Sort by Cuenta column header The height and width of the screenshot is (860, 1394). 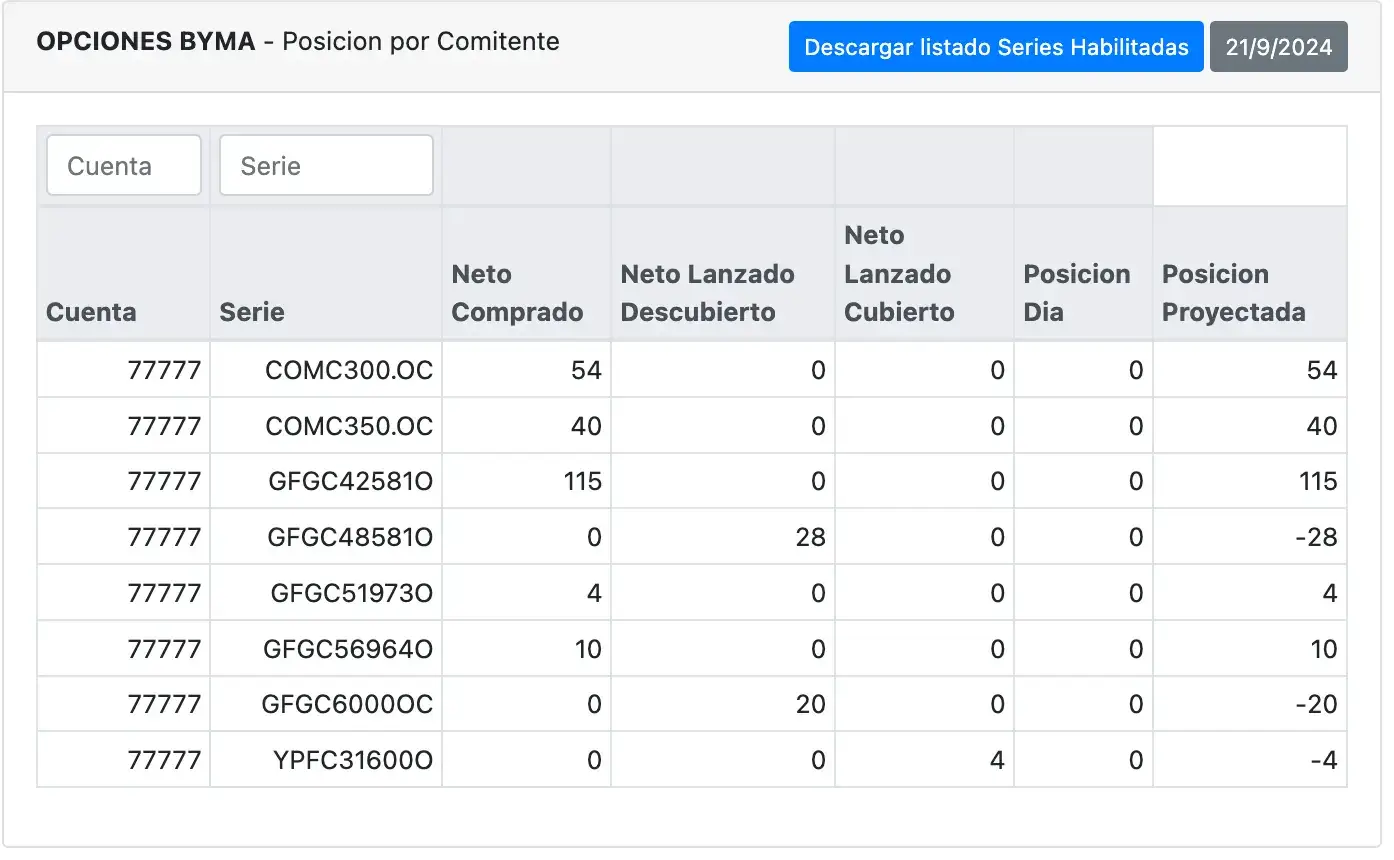click(x=91, y=312)
